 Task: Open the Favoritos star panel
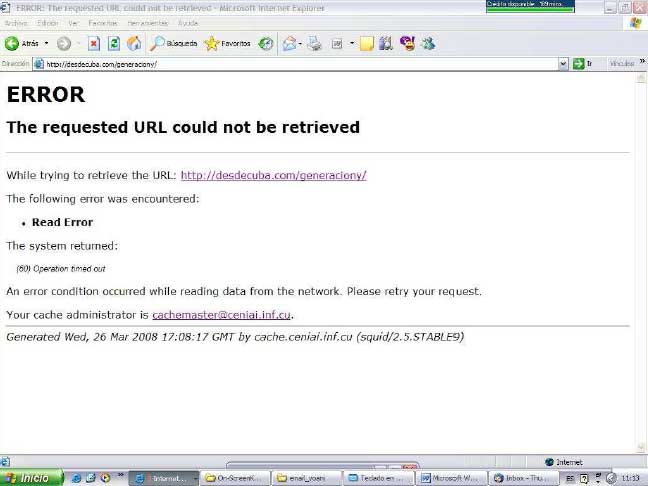point(228,43)
